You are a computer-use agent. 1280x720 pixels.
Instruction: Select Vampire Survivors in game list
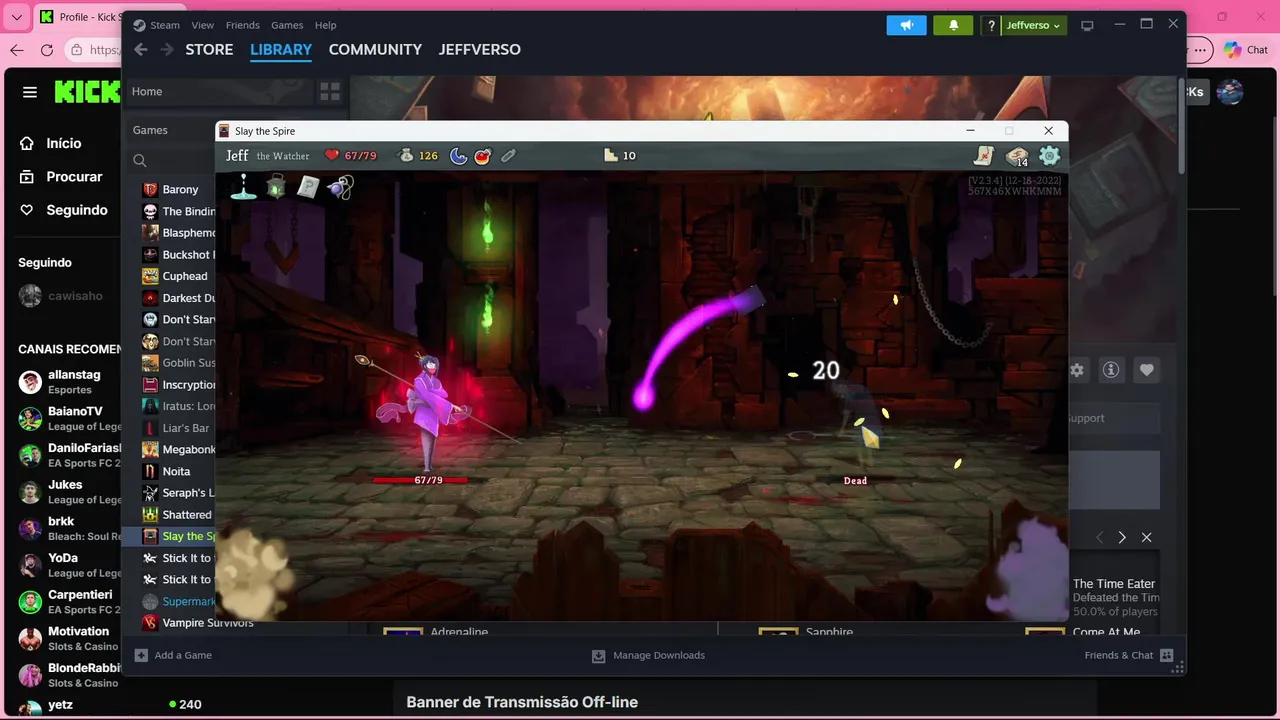(x=198, y=622)
